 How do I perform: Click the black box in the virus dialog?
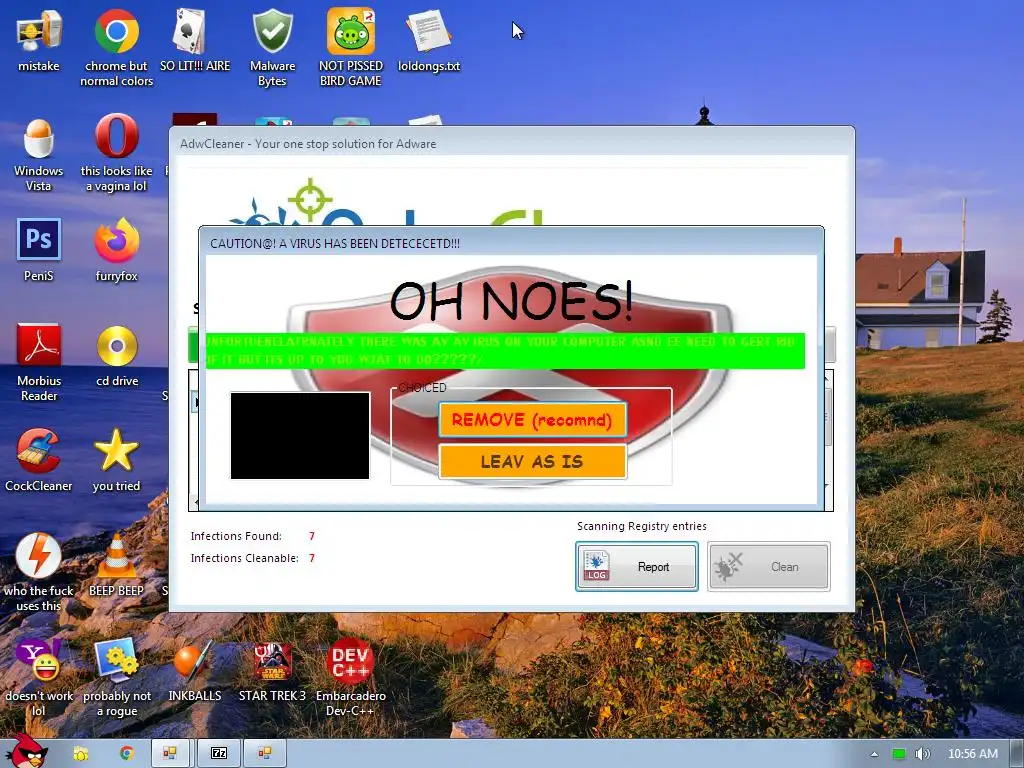point(300,436)
